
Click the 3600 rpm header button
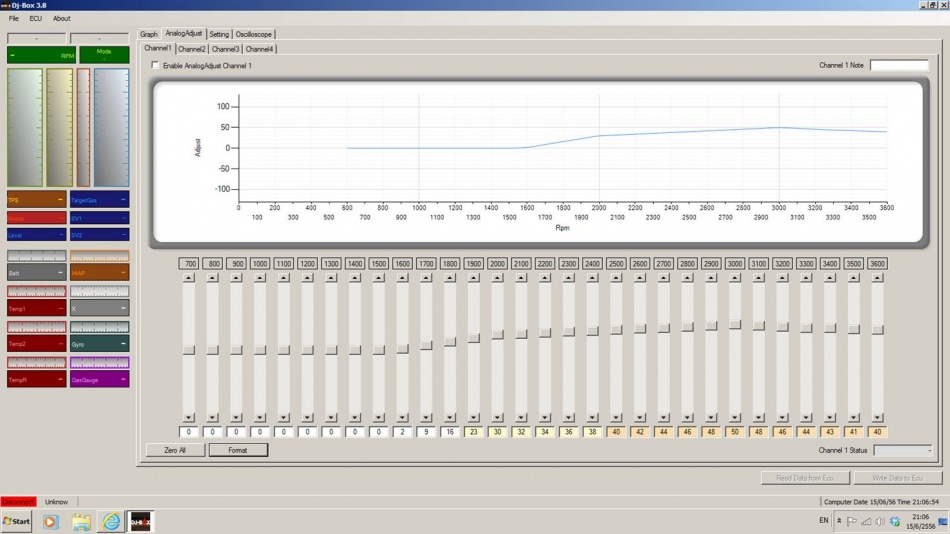coord(877,264)
